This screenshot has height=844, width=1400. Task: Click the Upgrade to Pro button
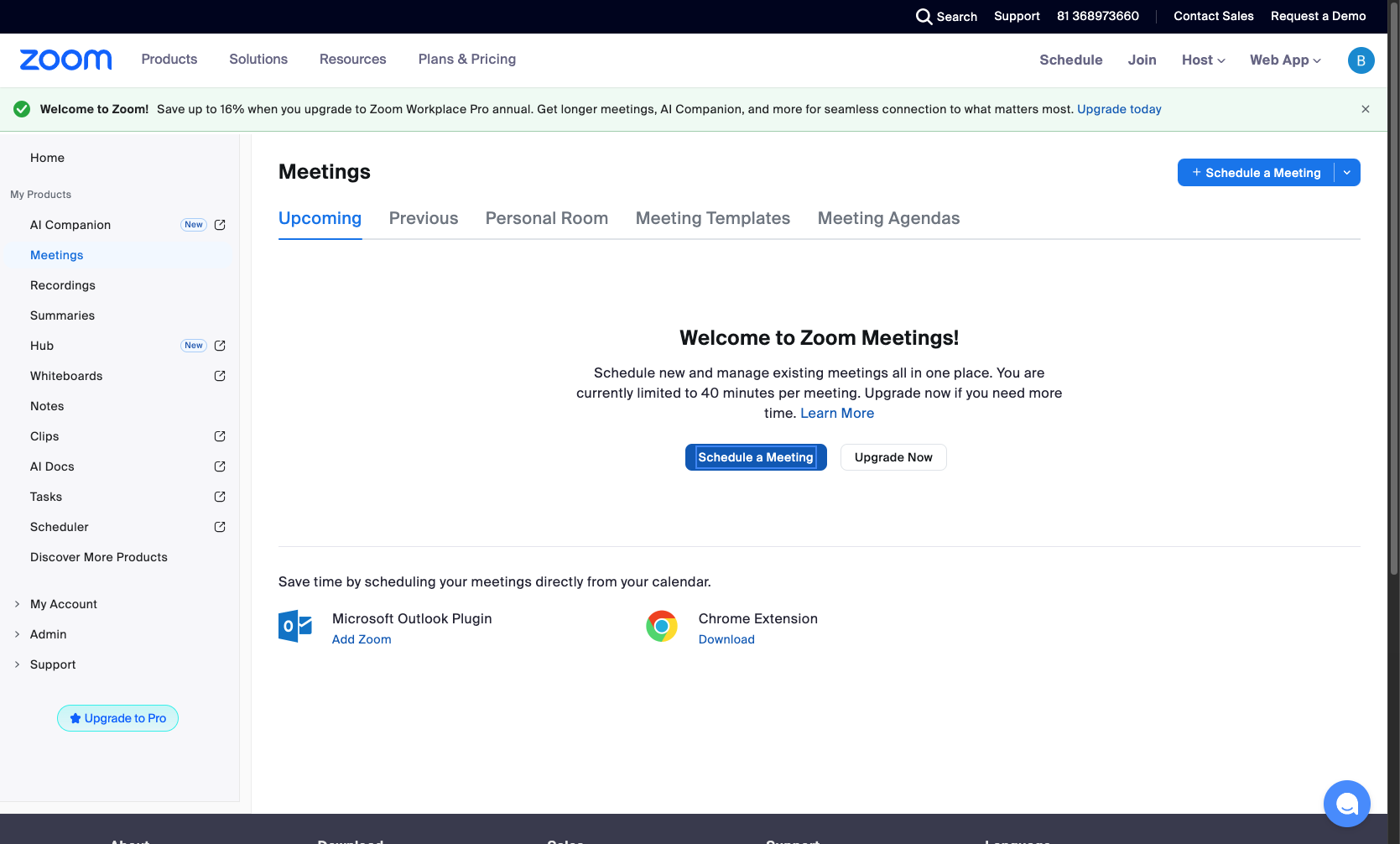(117, 718)
